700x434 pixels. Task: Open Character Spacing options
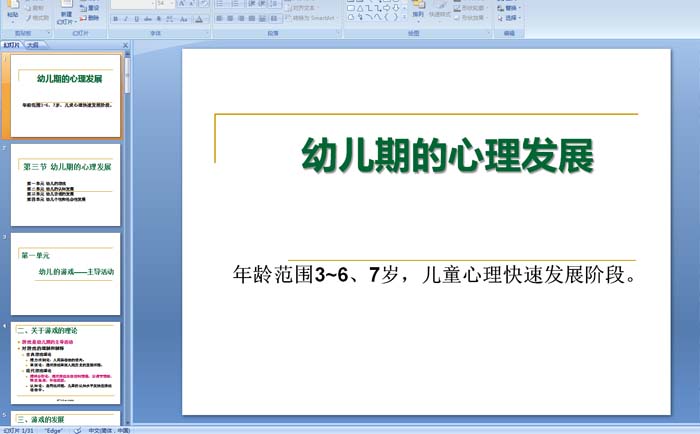[x=170, y=19]
